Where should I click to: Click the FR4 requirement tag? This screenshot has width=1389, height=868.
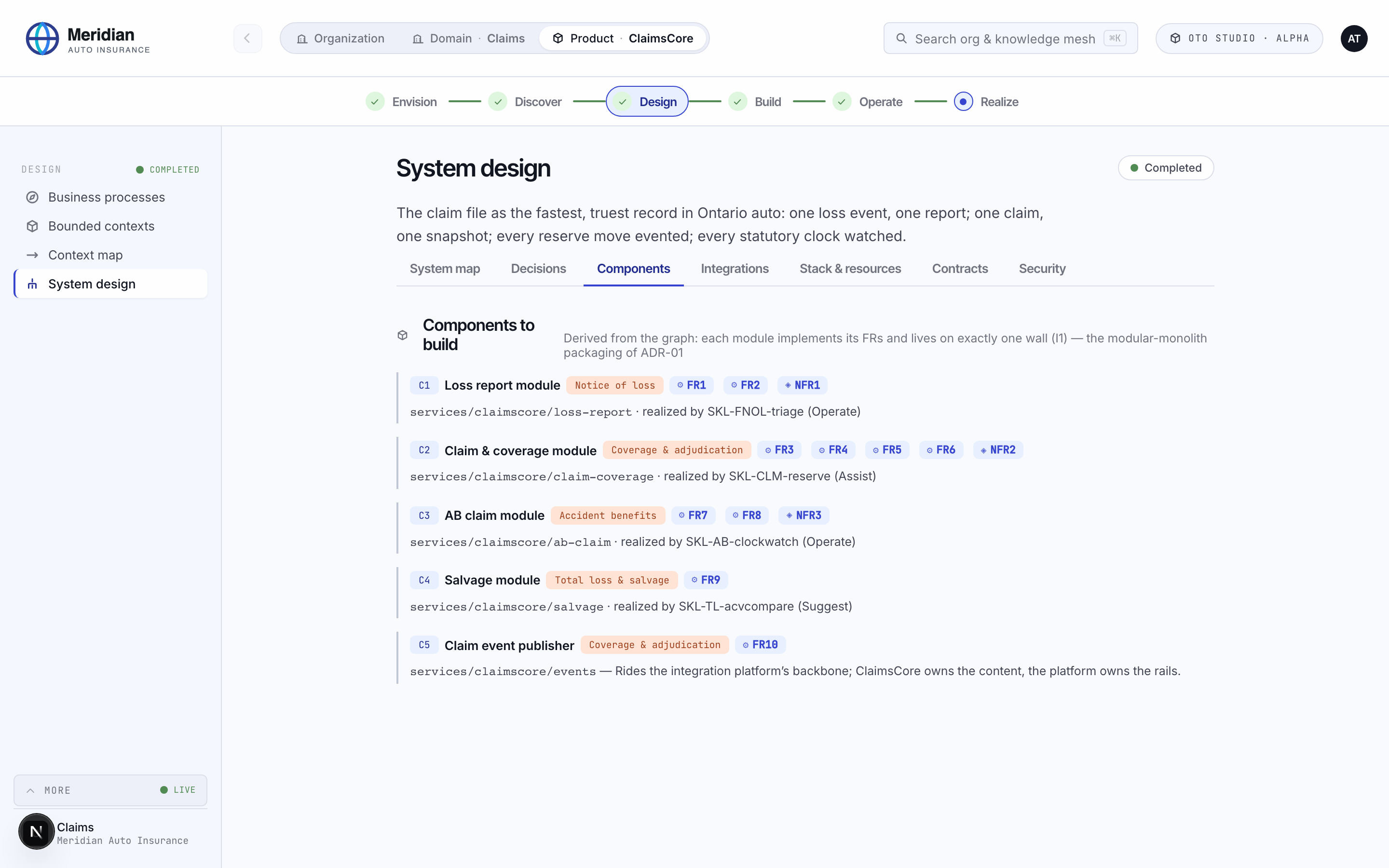(833, 450)
